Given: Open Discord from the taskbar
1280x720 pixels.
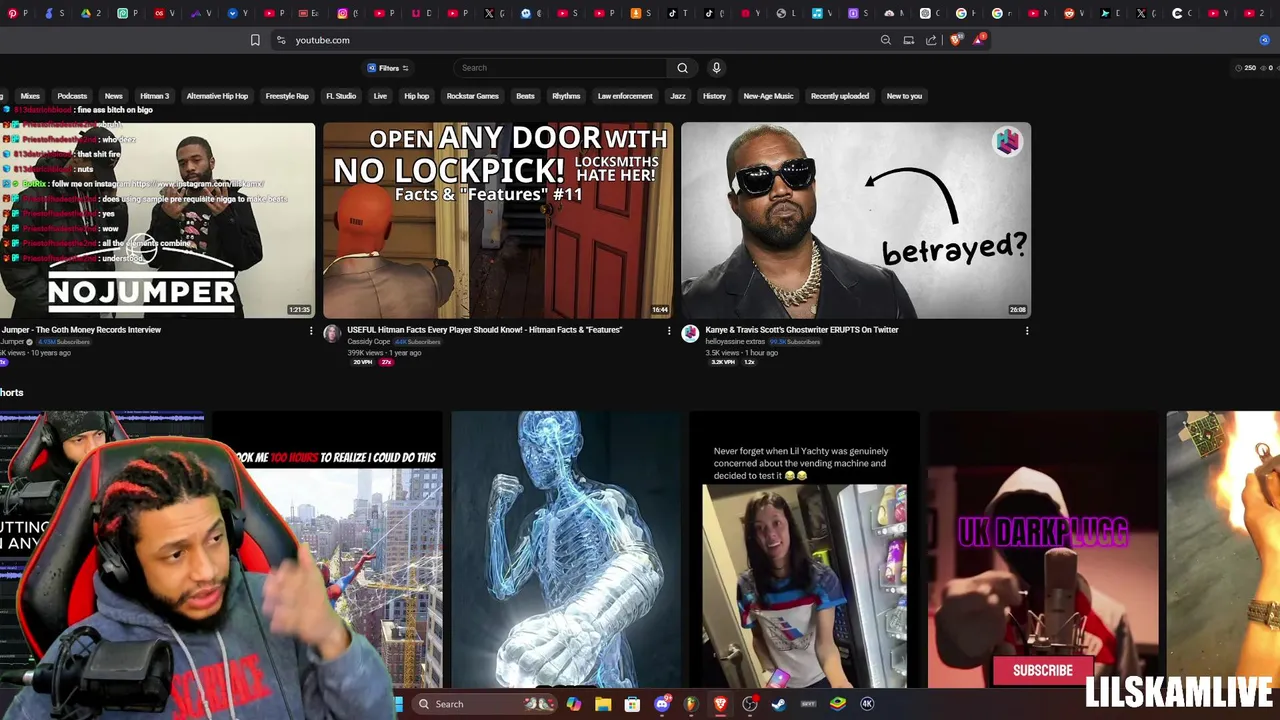Looking at the screenshot, I should coord(662,704).
